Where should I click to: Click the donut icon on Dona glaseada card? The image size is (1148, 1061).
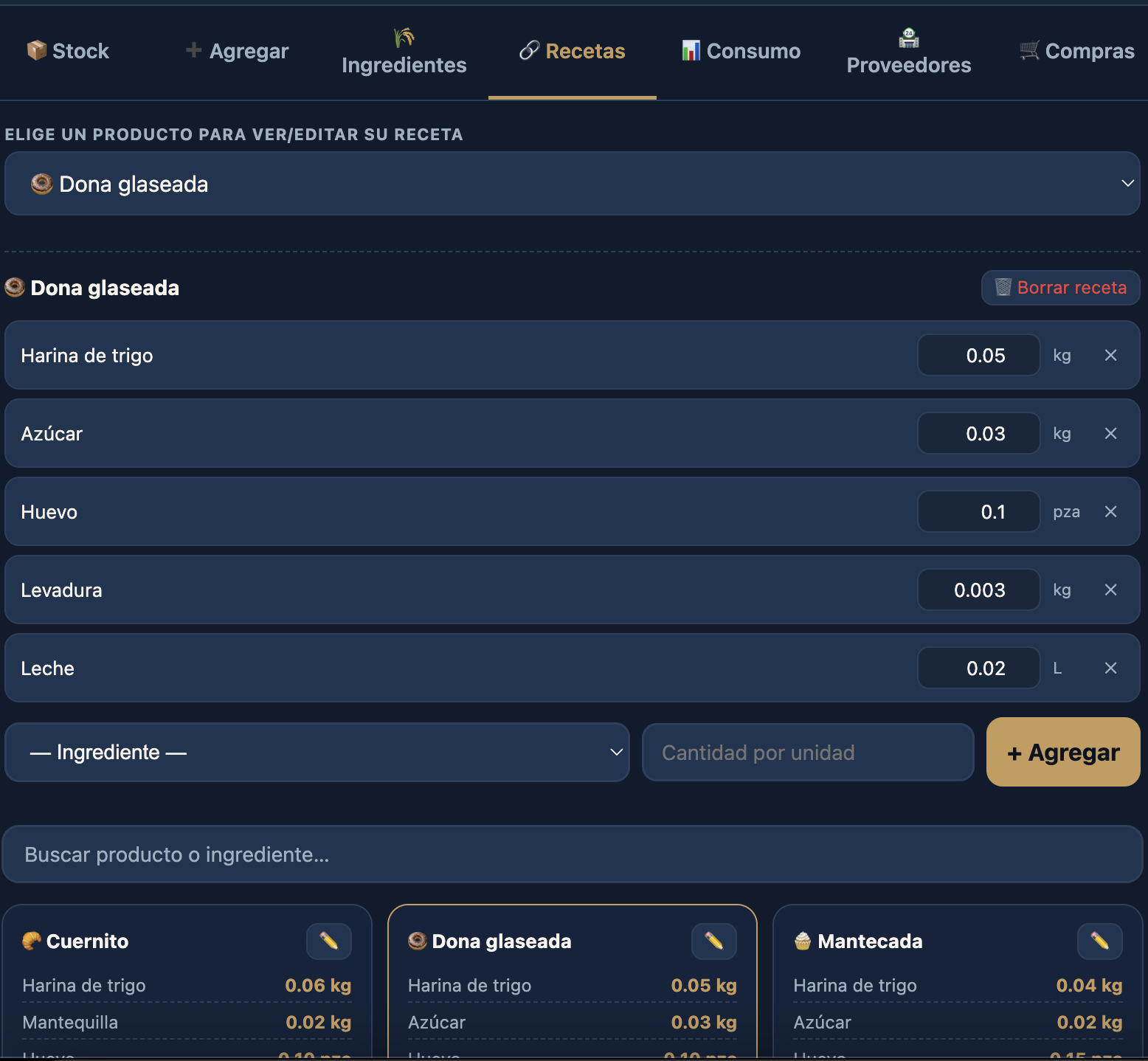coord(418,941)
